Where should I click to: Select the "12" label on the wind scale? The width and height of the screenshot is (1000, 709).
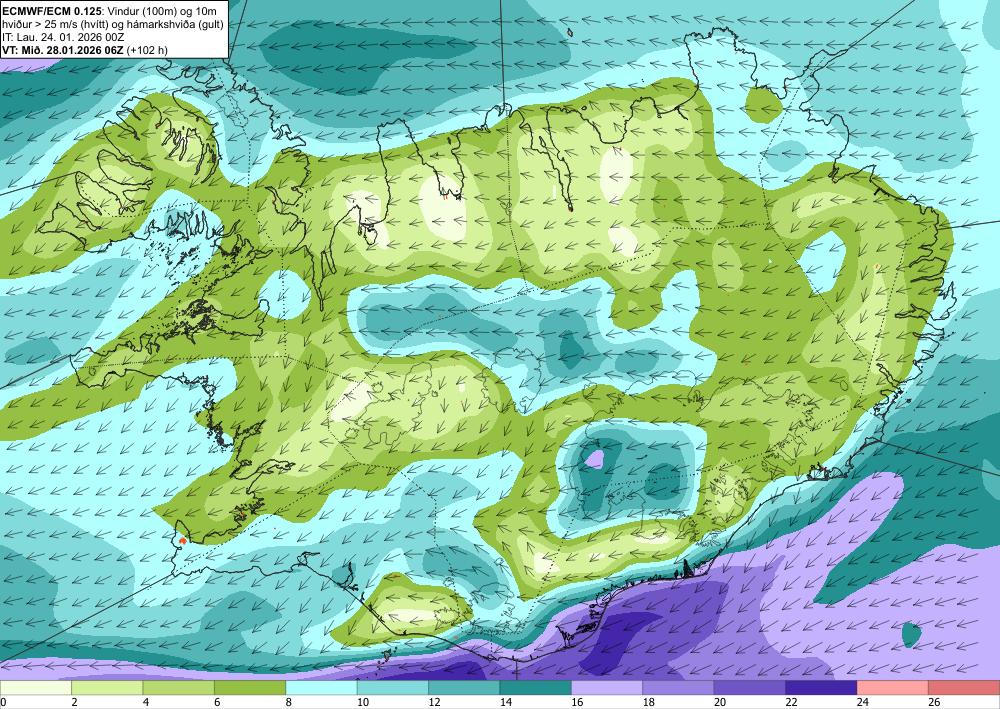click(x=434, y=702)
